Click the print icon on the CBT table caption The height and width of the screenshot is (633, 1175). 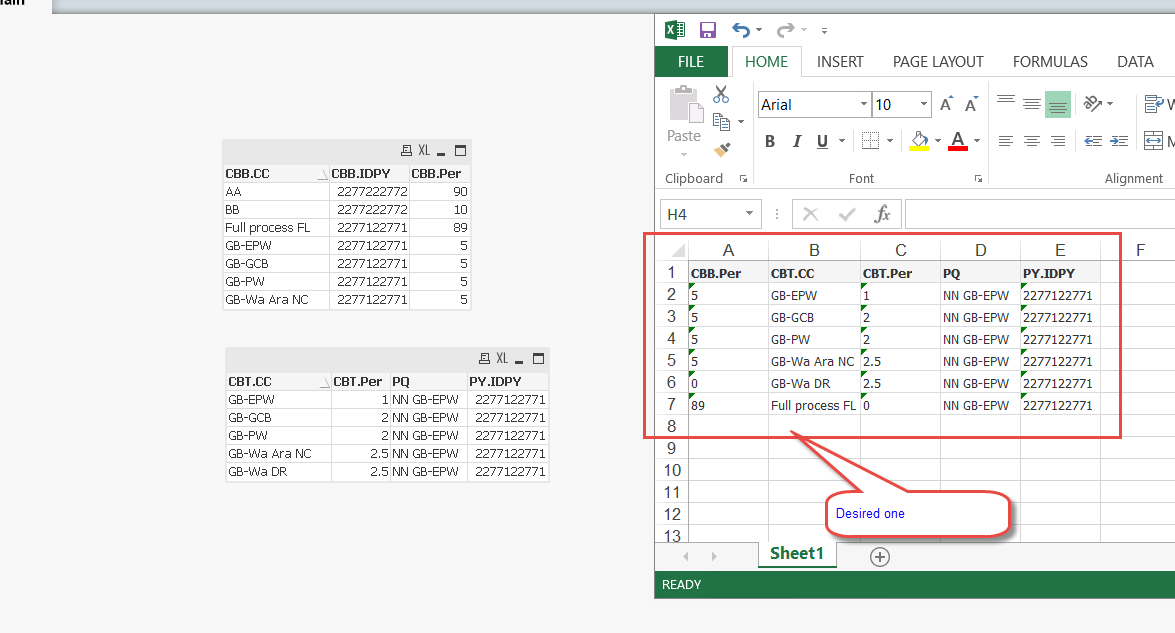[x=485, y=357]
